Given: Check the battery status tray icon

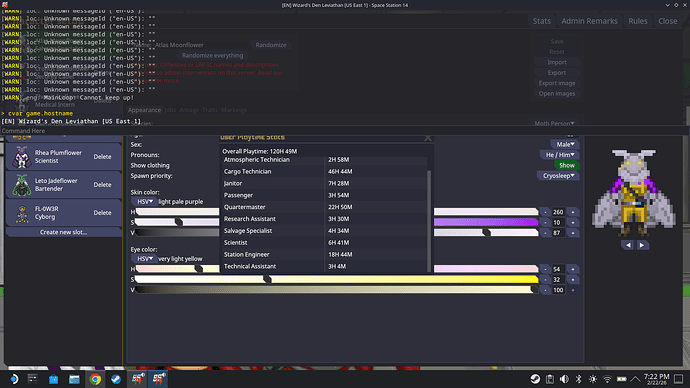Looking at the screenshot, I should pyautogui.click(x=621, y=379).
